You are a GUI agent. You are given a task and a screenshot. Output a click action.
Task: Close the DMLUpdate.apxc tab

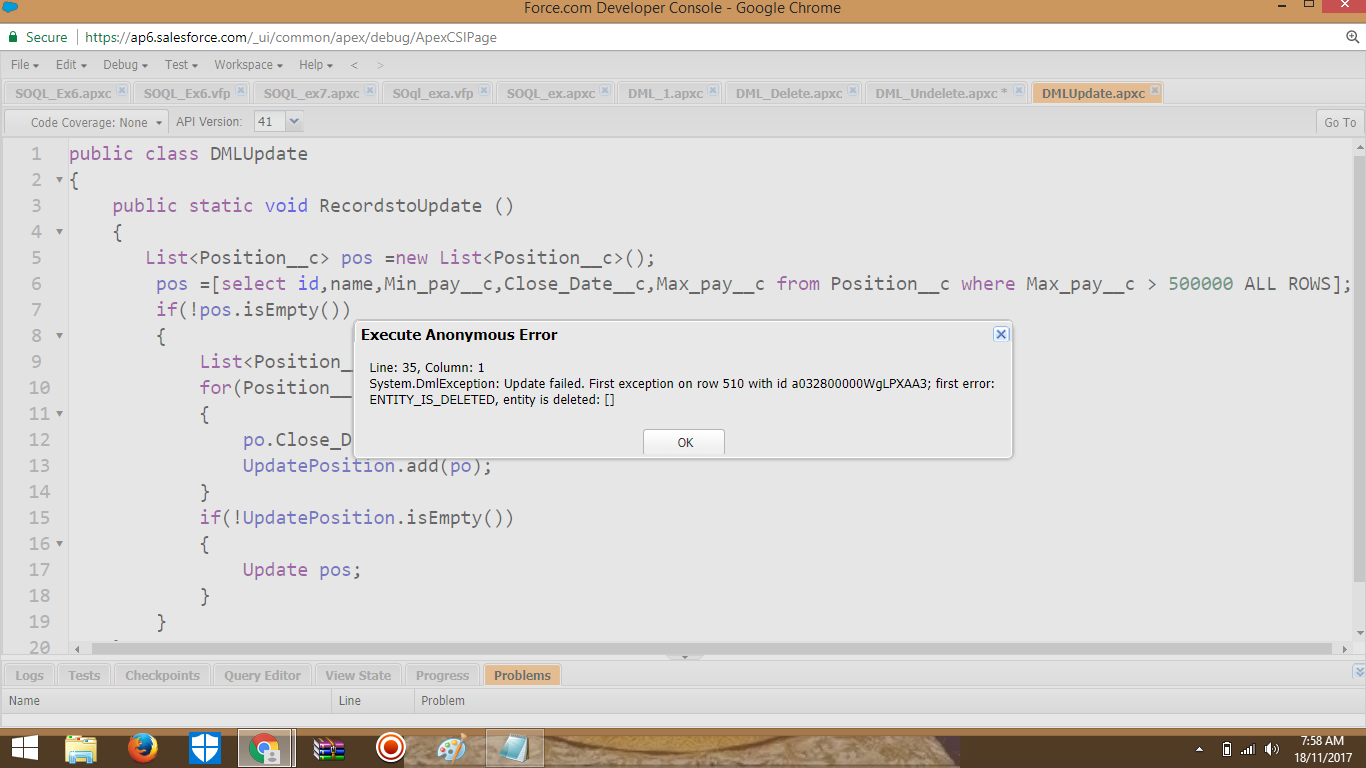pyautogui.click(x=1155, y=90)
